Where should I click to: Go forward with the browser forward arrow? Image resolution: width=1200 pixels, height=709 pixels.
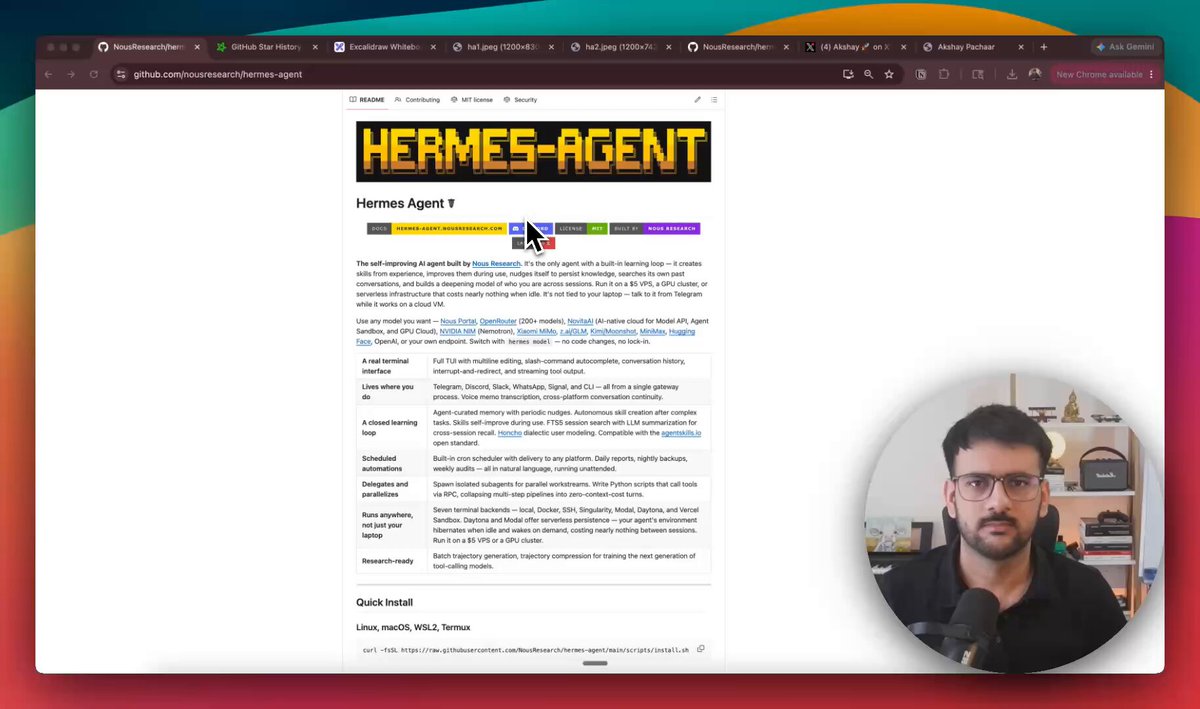[x=71, y=74]
